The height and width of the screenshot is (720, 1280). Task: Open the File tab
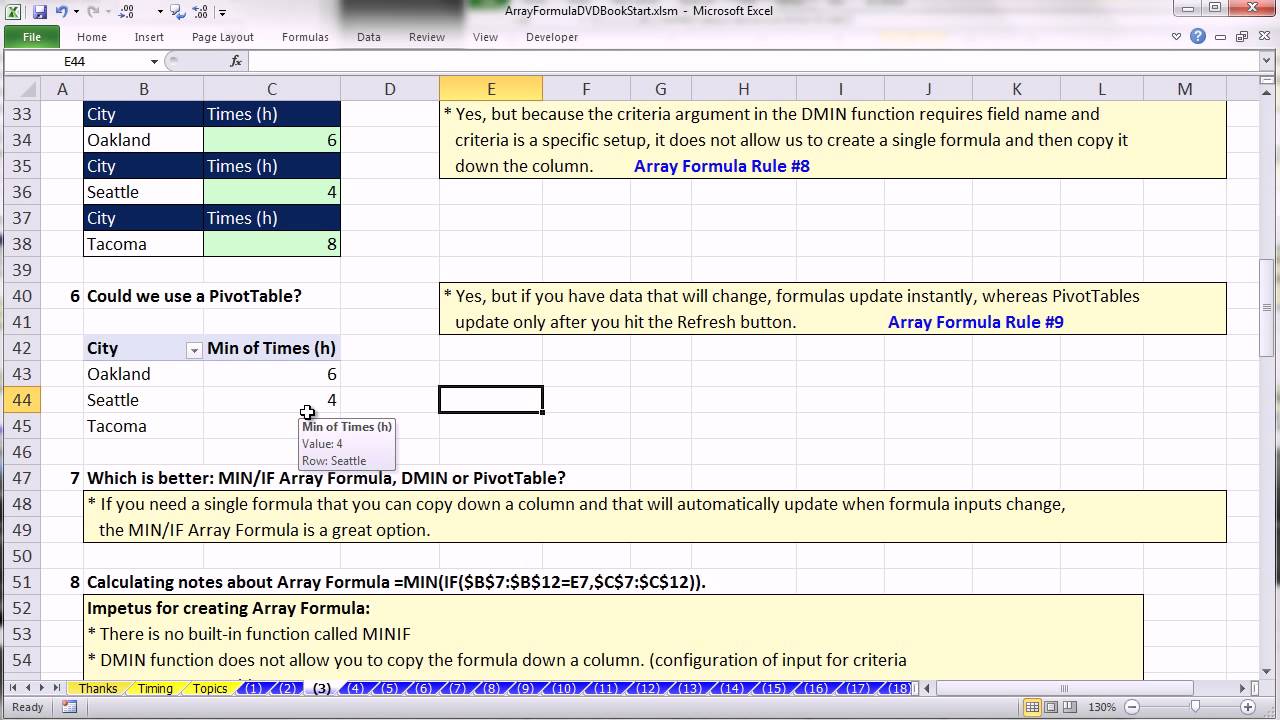32,37
